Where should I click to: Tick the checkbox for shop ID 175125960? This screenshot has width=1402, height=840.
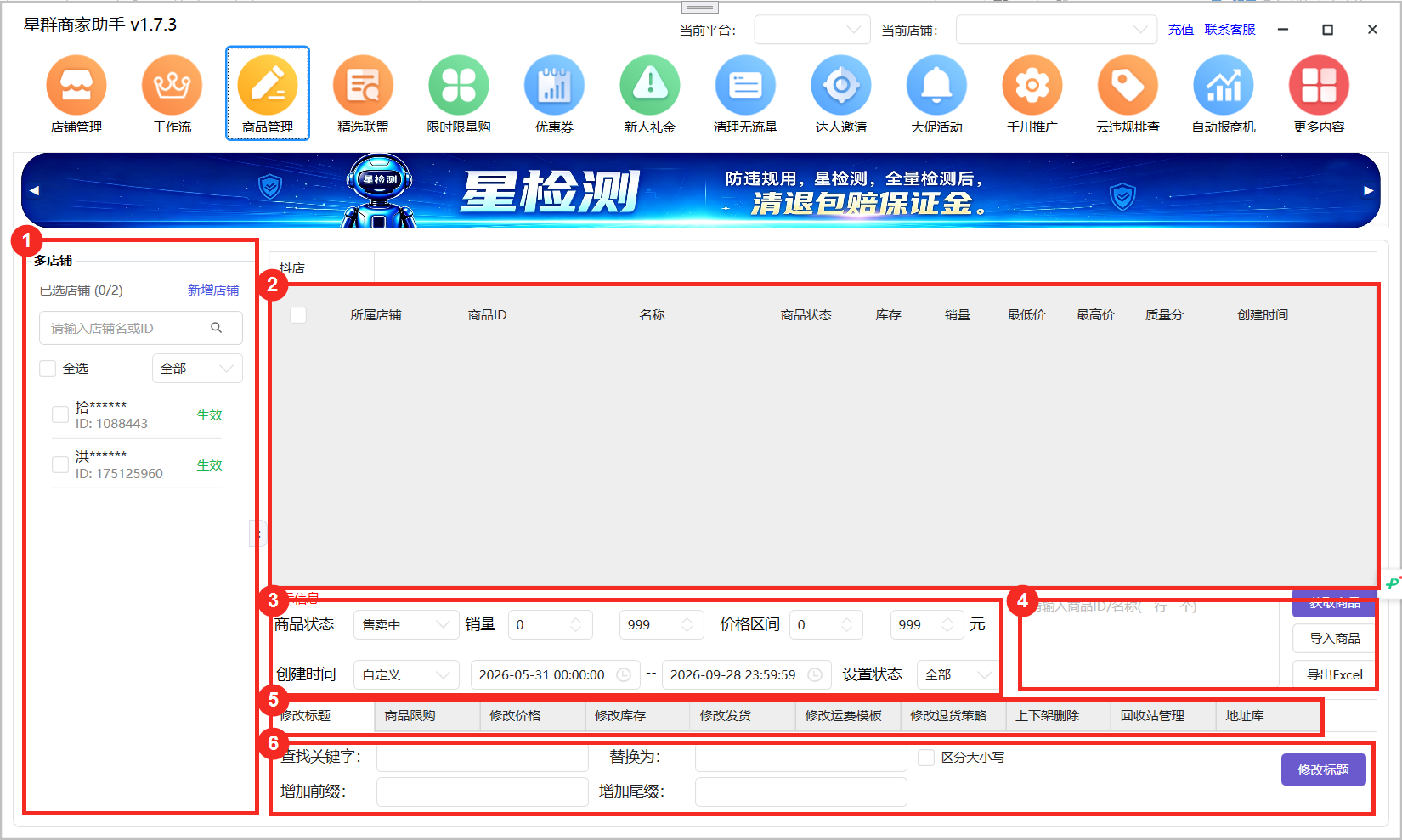point(60,465)
